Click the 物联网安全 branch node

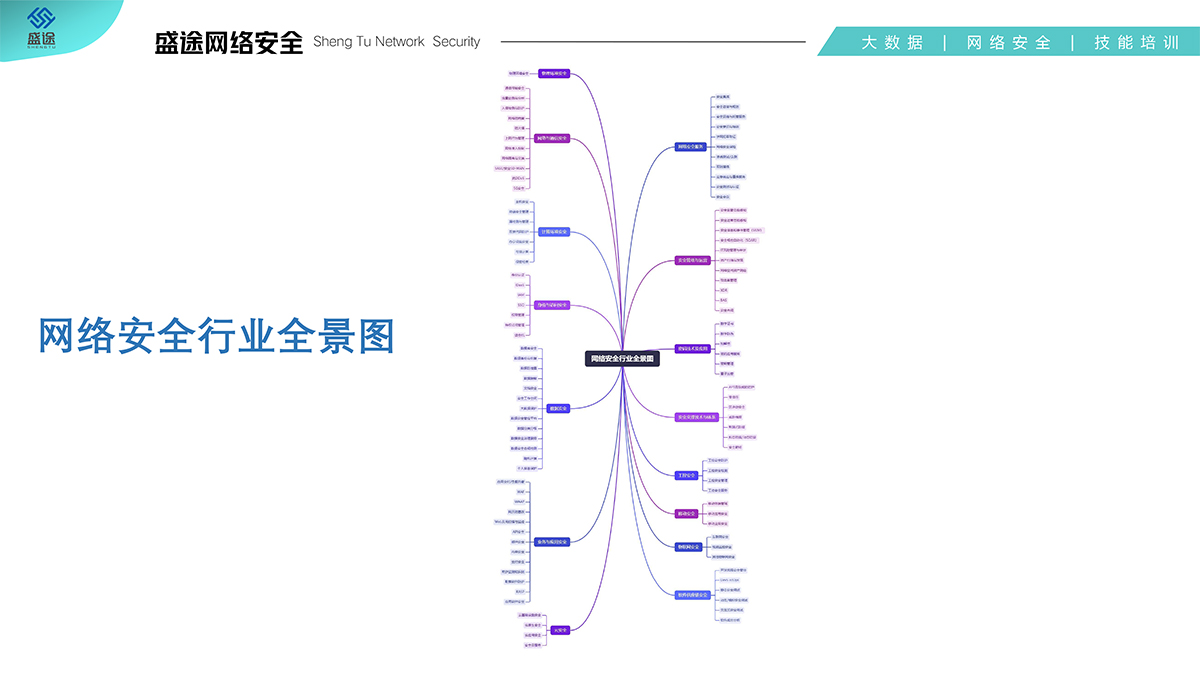coord(689,546)
